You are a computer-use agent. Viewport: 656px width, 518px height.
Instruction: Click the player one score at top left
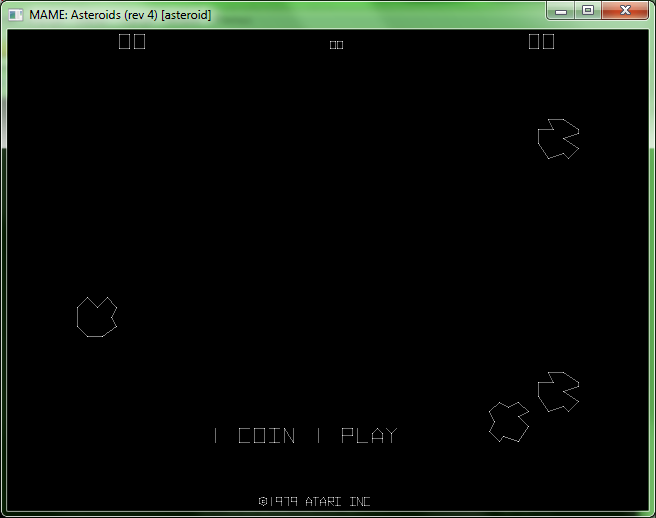[132, 41]
